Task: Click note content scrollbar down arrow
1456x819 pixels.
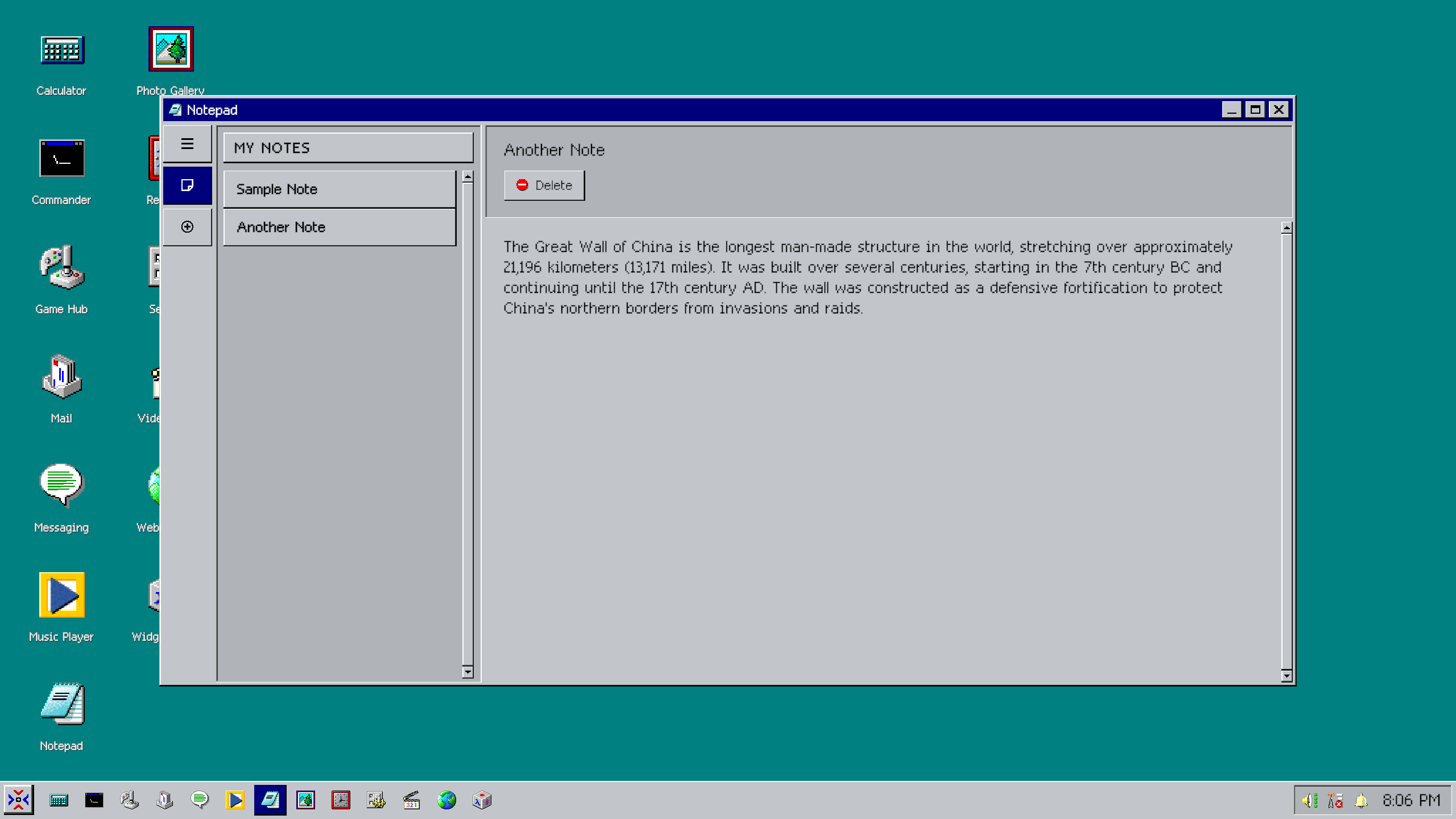Action: (1287, 676)
